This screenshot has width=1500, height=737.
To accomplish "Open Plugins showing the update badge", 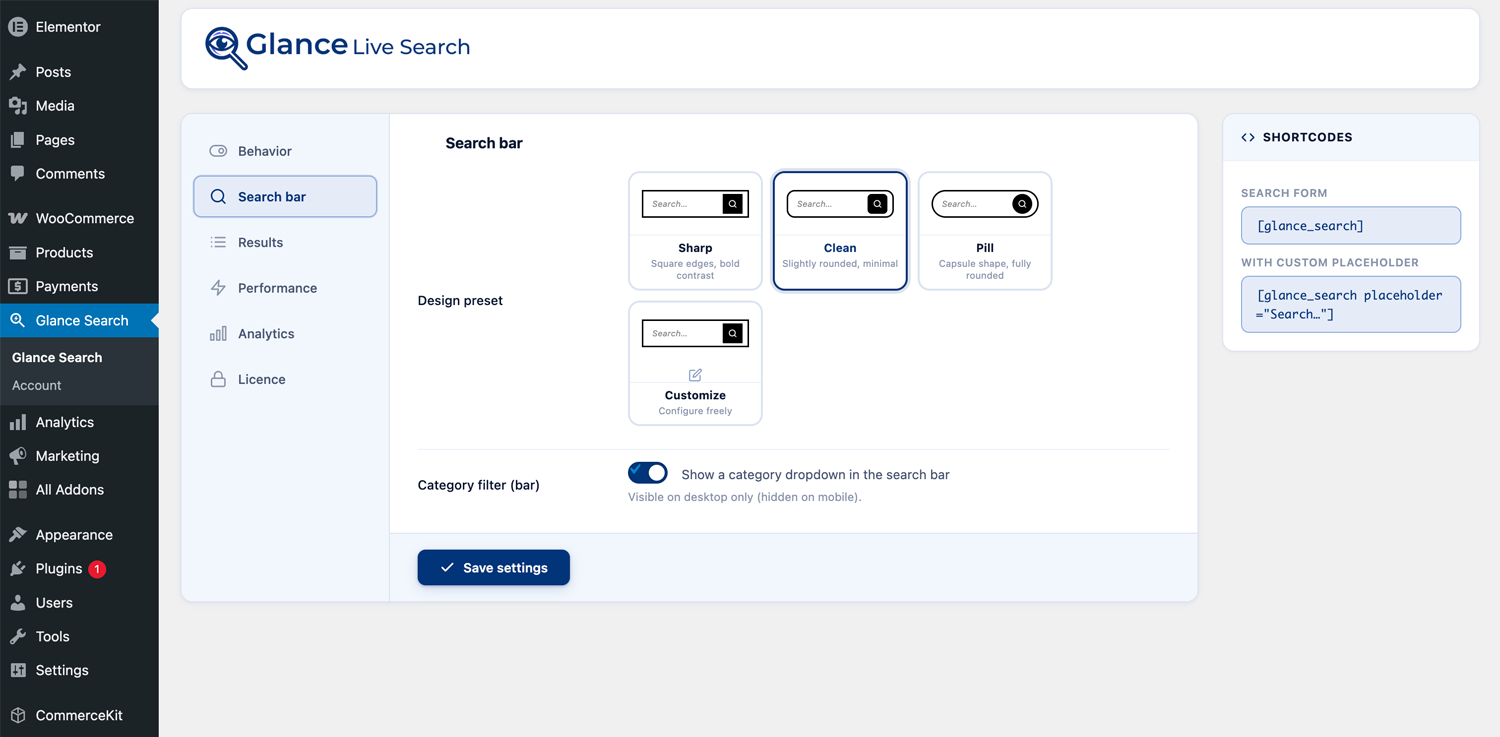I will [56, 568].
